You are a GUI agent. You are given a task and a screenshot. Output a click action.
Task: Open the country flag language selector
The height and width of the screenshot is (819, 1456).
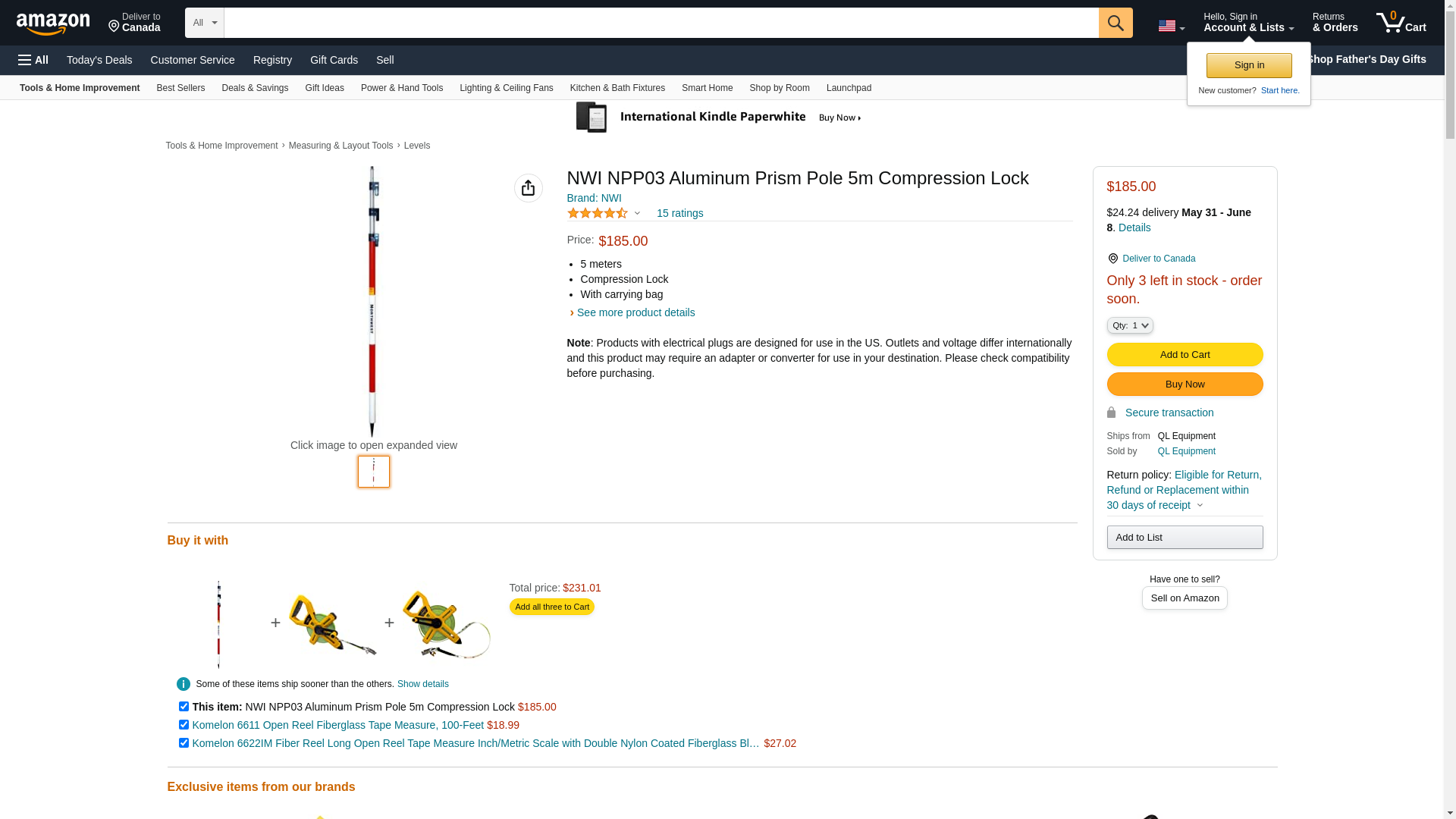(1171, 27)
